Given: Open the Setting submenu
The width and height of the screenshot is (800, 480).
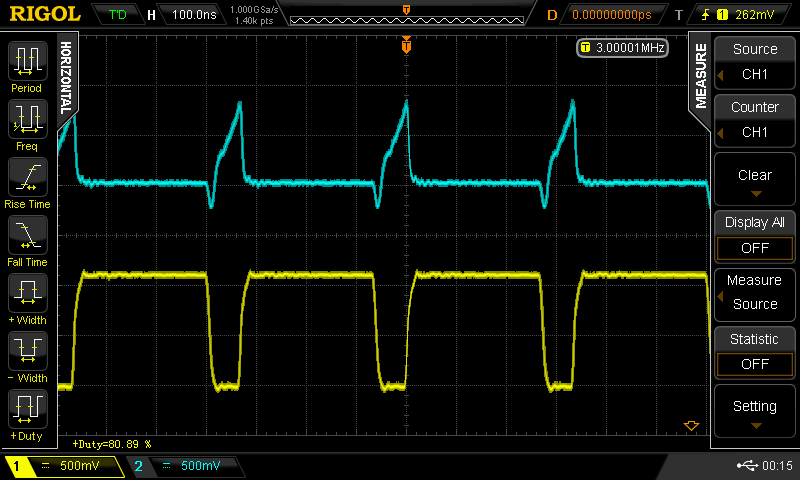Looking at the screenshot, I should tap(755, 411).
